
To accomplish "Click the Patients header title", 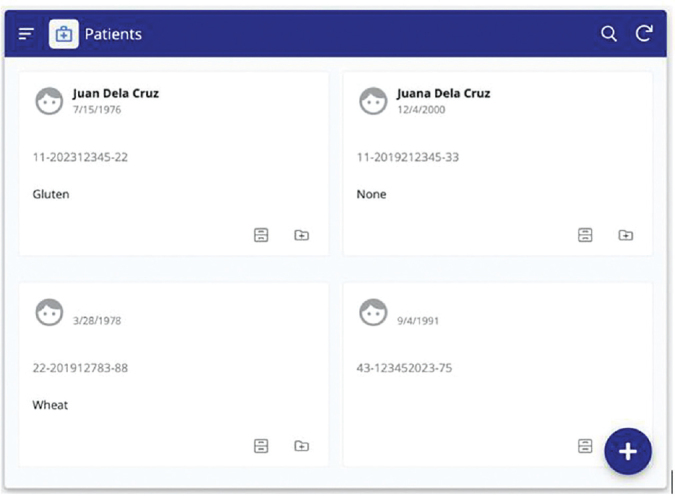I will click(113, 34).
